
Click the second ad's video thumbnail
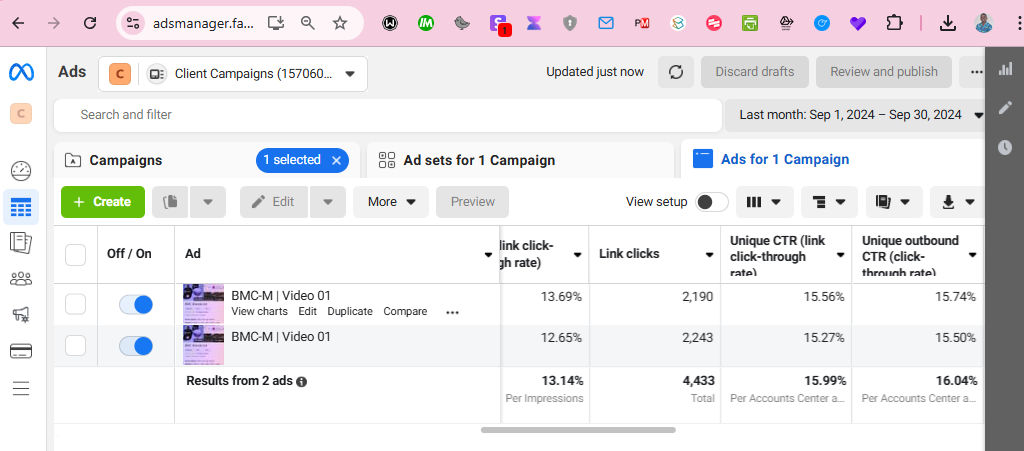tap(203, 345)
